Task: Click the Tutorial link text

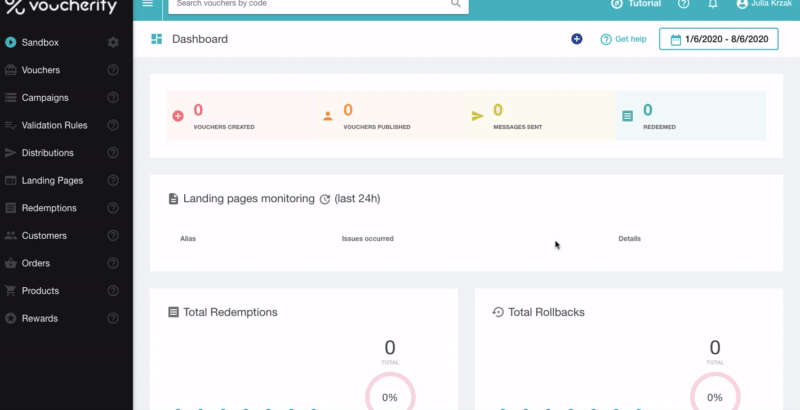Action: pos(644,4)
